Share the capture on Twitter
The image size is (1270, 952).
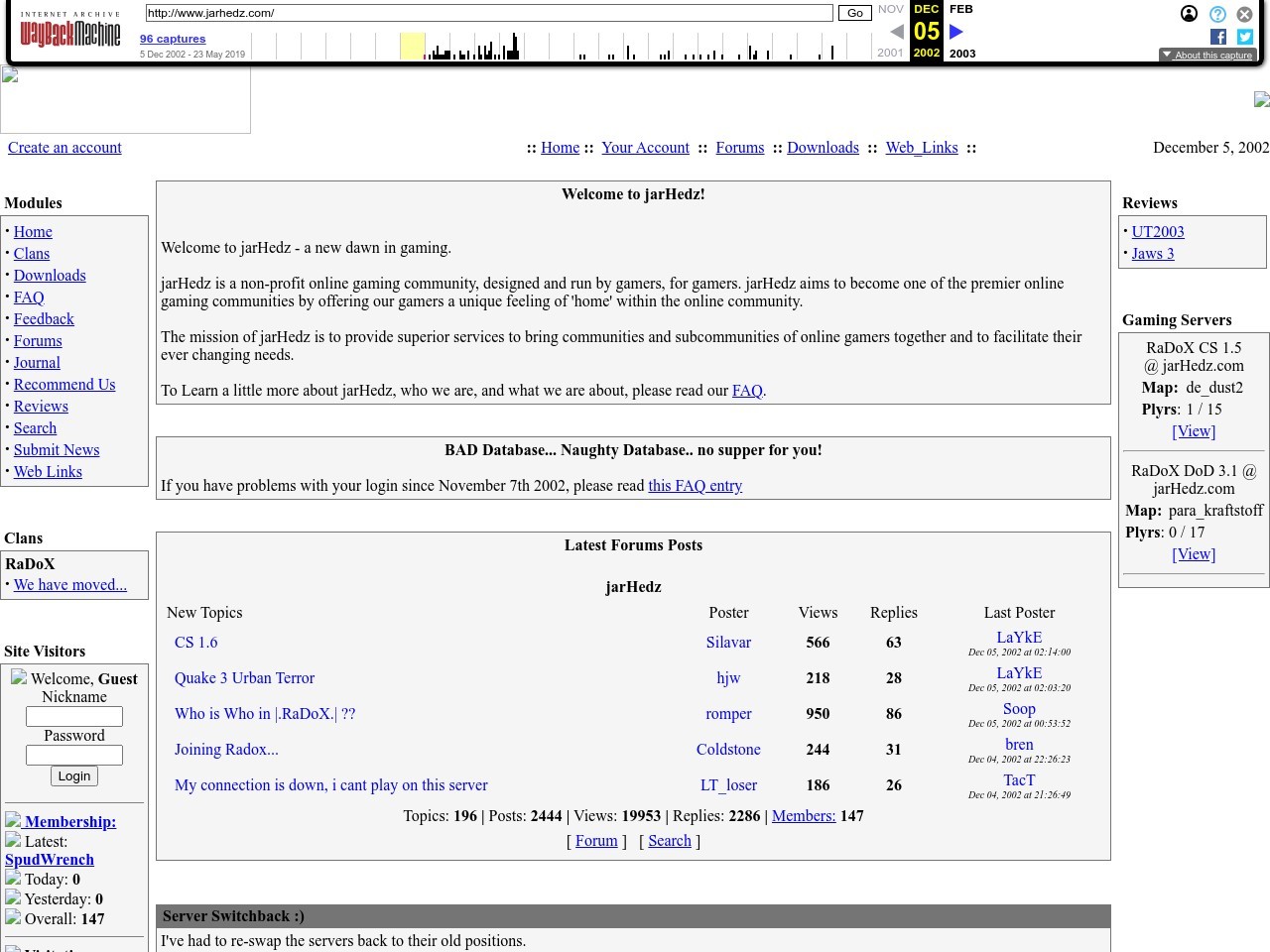pyautogui.click(x=1245, y=37)
